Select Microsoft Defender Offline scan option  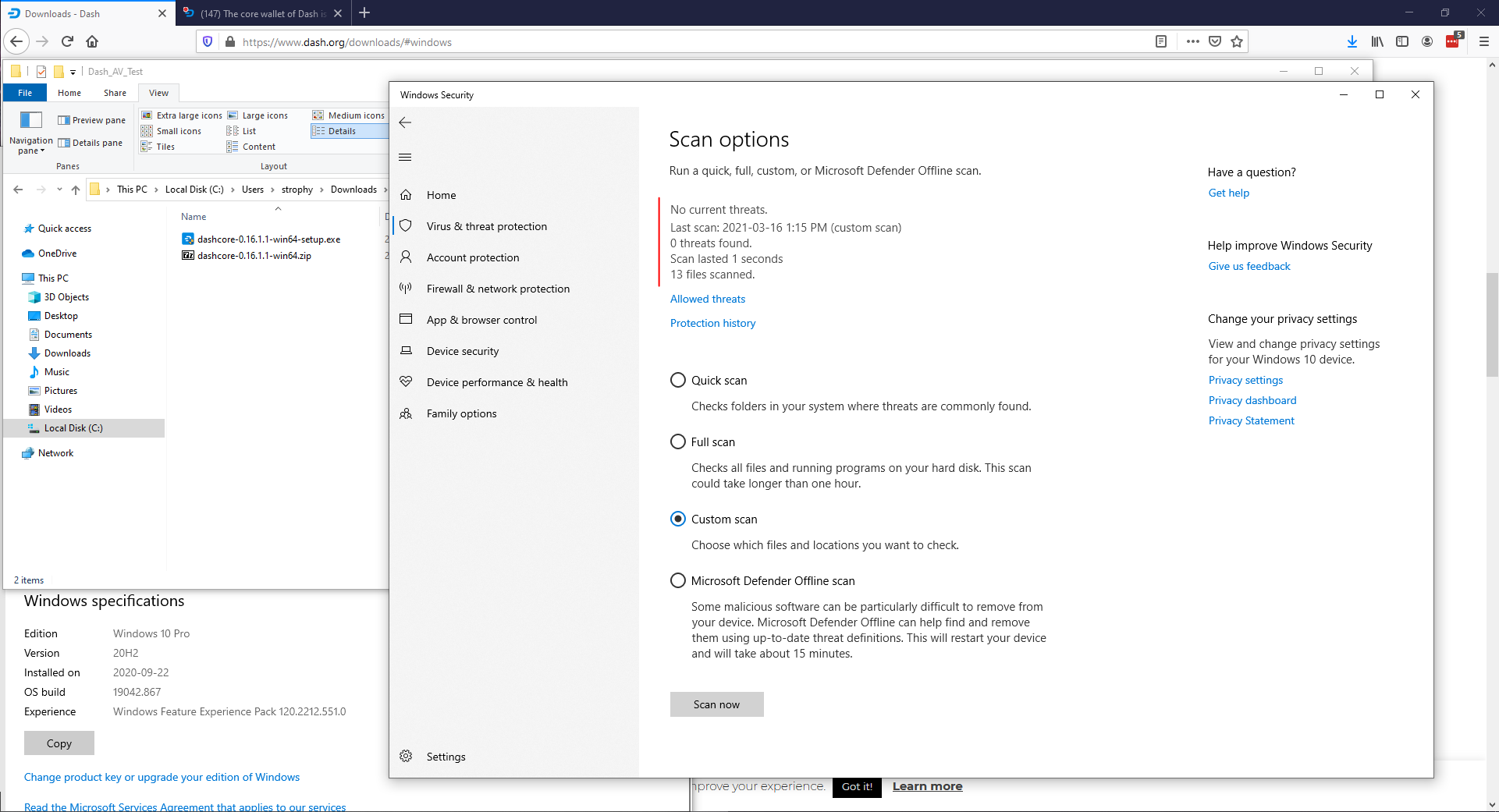[678, 580]
